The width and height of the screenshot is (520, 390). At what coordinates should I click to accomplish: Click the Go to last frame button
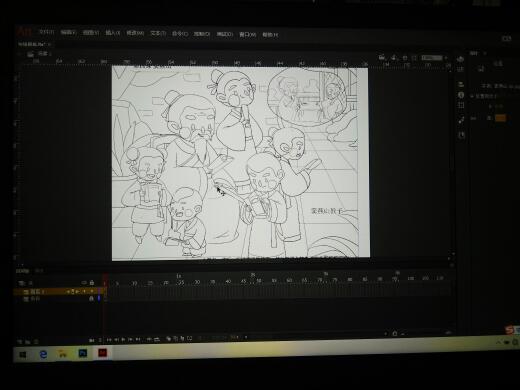tap(137, 339)
